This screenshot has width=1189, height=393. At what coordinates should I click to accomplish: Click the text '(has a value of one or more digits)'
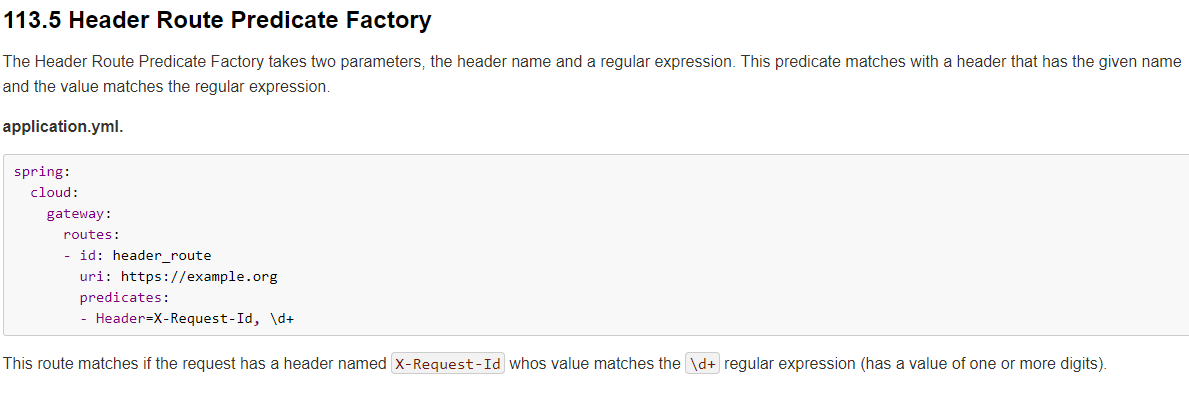984,363
